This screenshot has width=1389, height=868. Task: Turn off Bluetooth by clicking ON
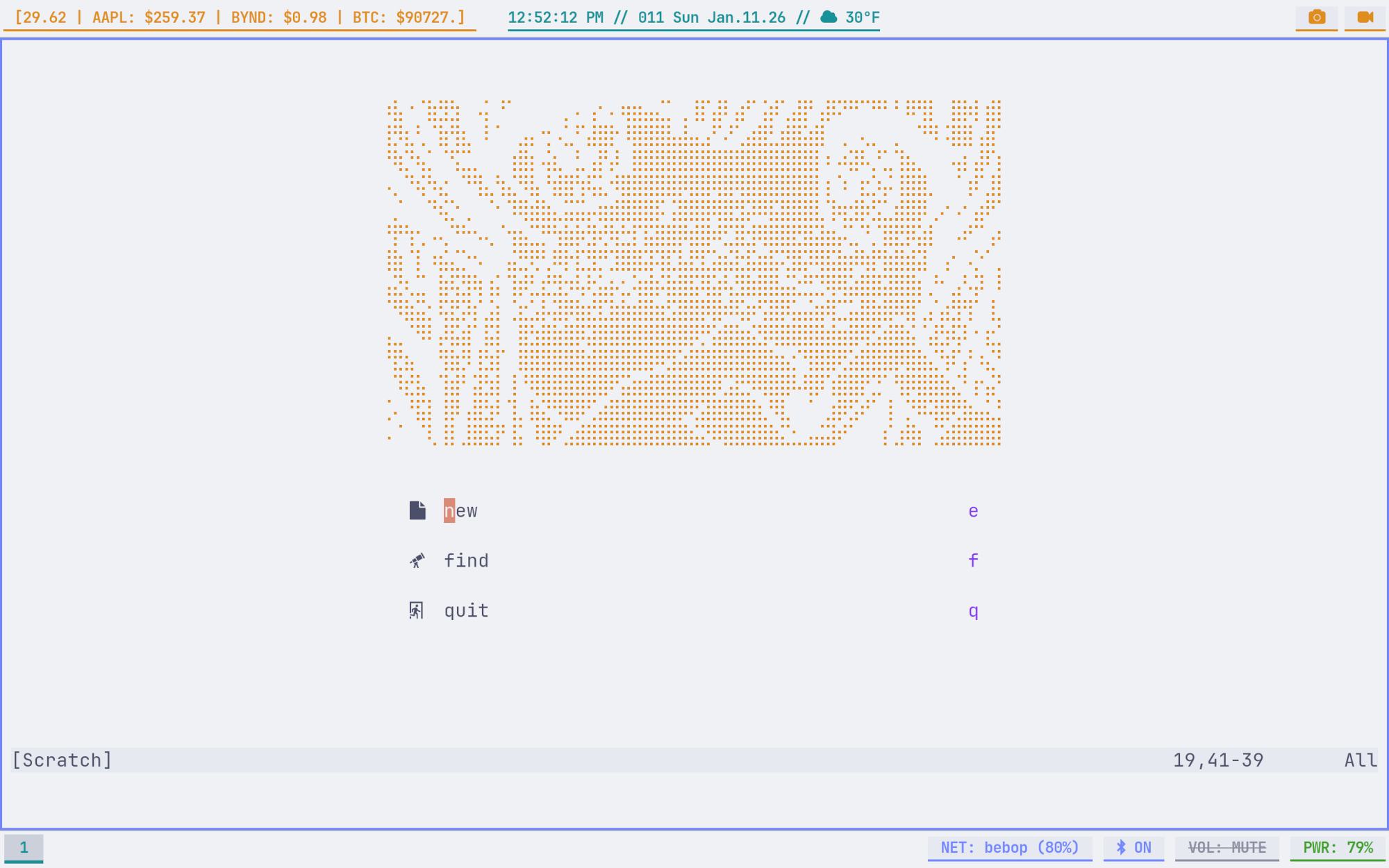click(x=1142, y=847)
